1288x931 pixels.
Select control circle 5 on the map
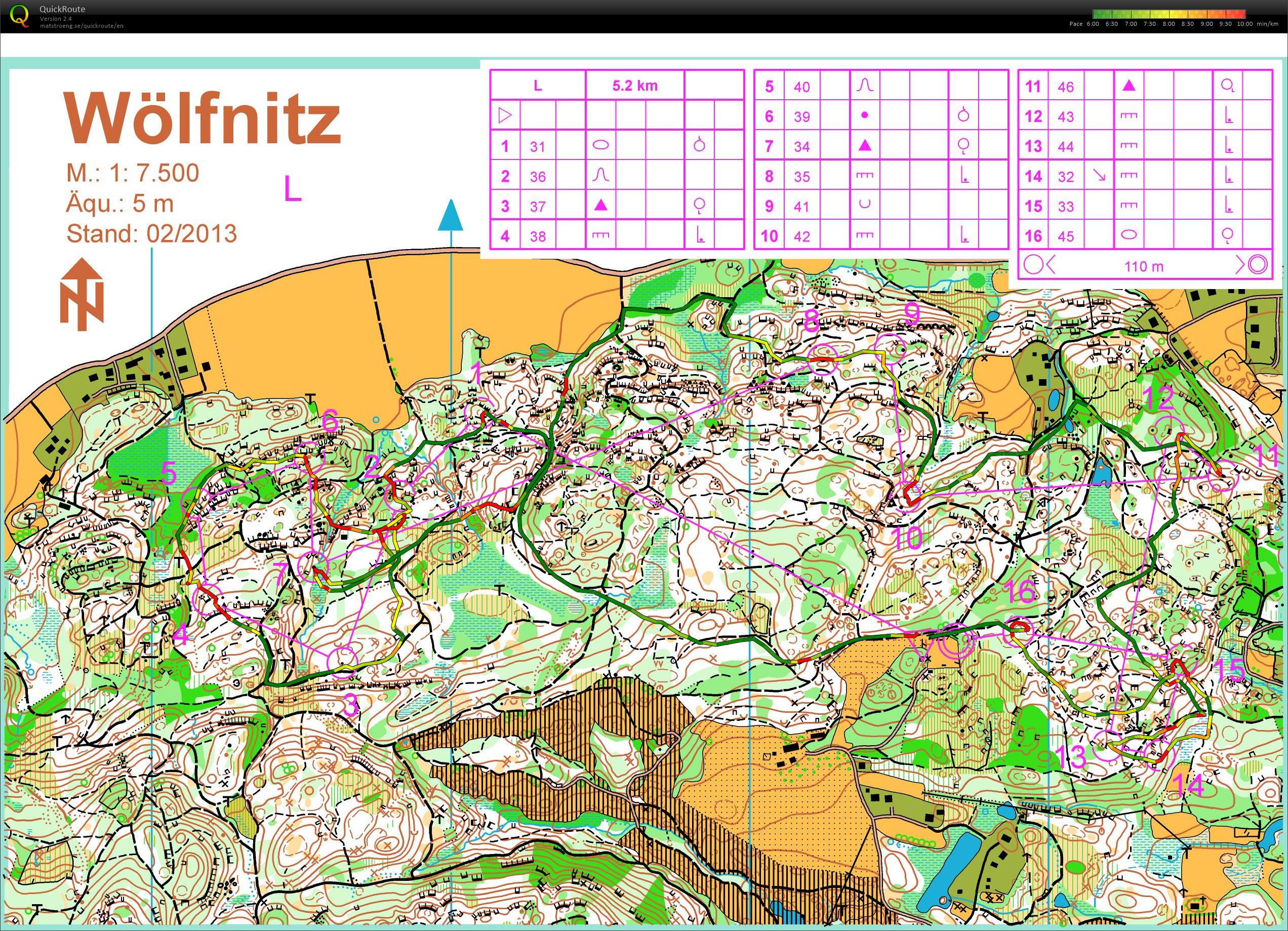point(195,503)
